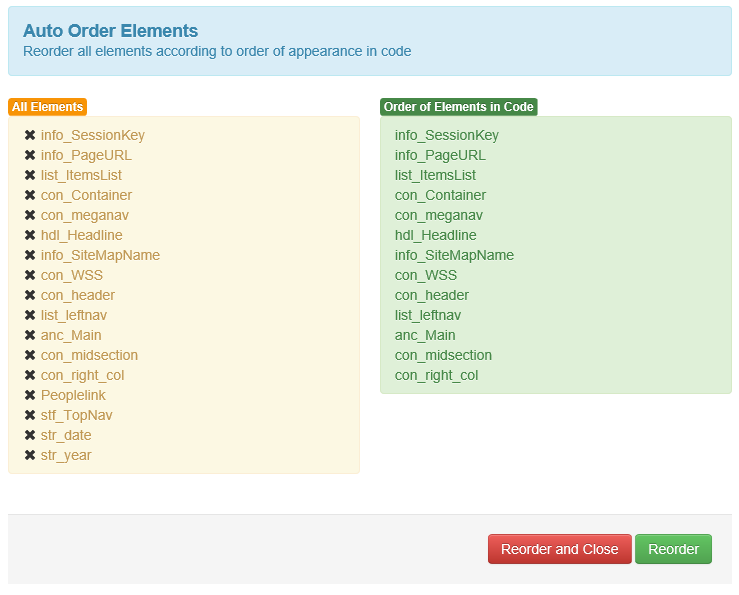Click the Order of Elements in Code label
Viewport: 739px width, 595px height.
(x=459, y=107)
